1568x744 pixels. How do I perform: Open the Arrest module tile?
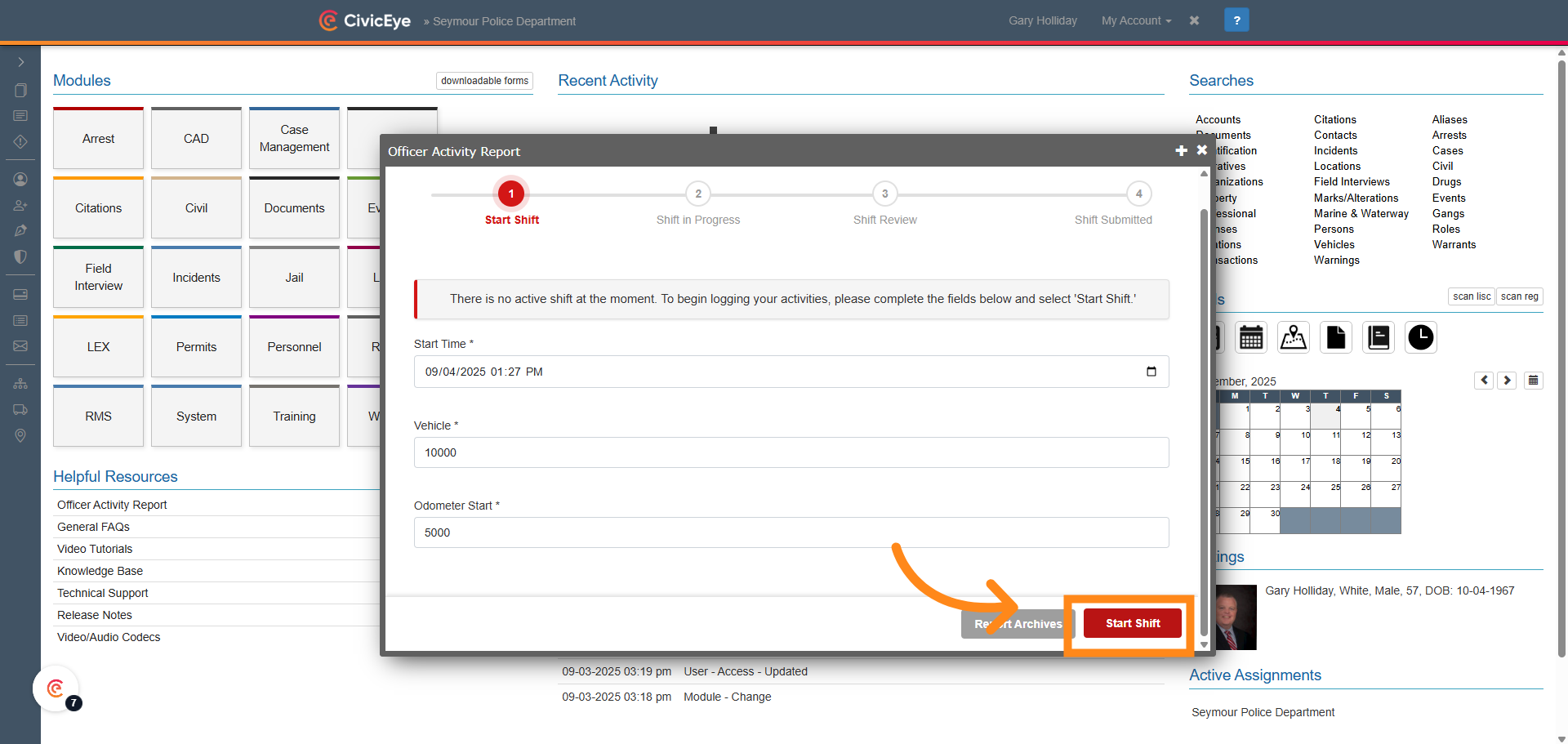(x=98, y=139)
